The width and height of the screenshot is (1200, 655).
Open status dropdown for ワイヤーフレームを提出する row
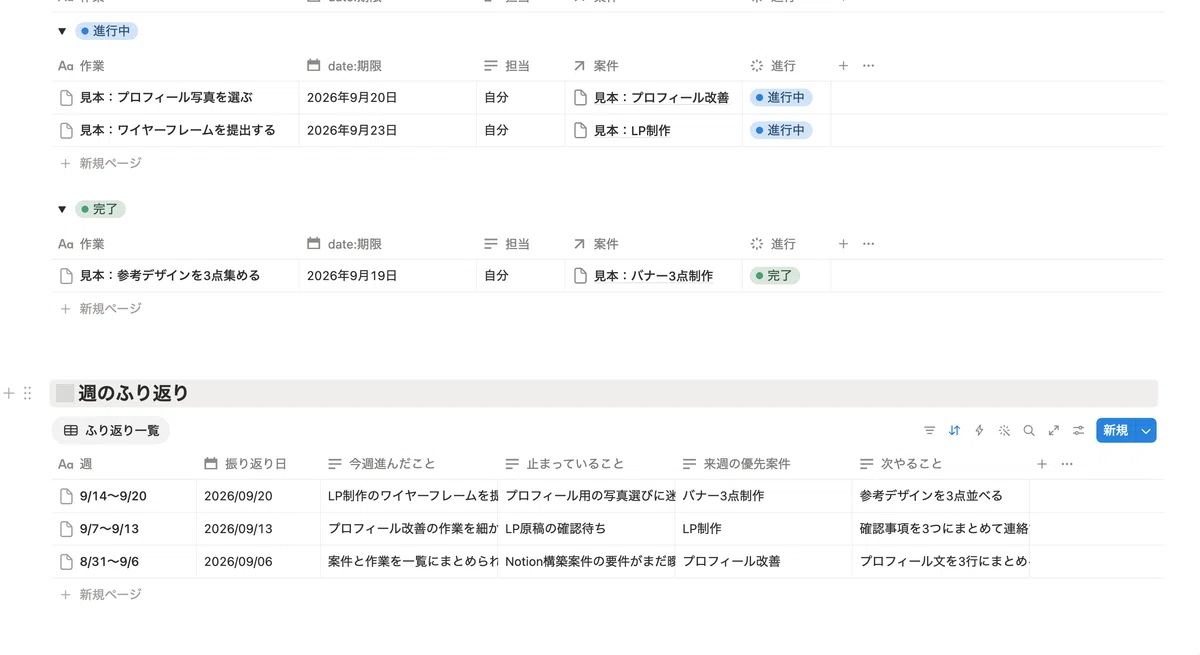click(781, 130)
